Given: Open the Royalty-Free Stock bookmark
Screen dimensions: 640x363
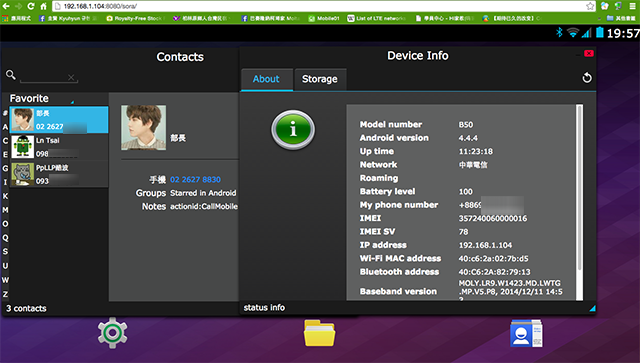Looking at the screenshot, I should coord(134,18).
